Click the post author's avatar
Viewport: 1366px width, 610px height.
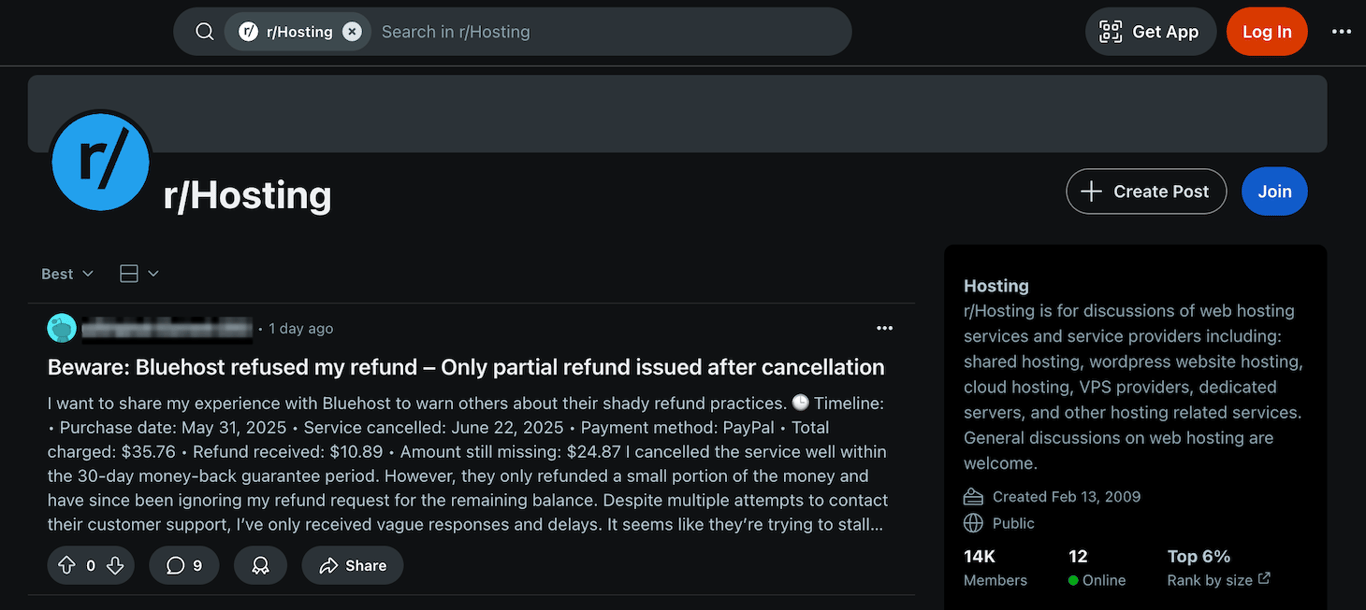pyautogui.click(x=62, y=328)
